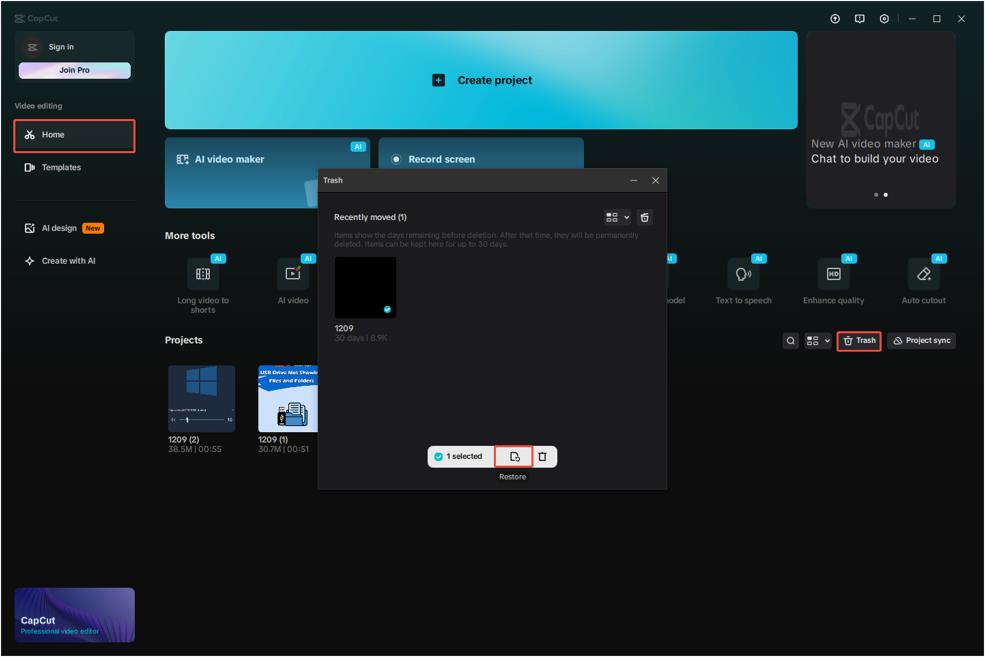This screenshot has width=985, height=657.
Task: Toggle the '1 selected' checkmark
Action: (x=438, y=457)
